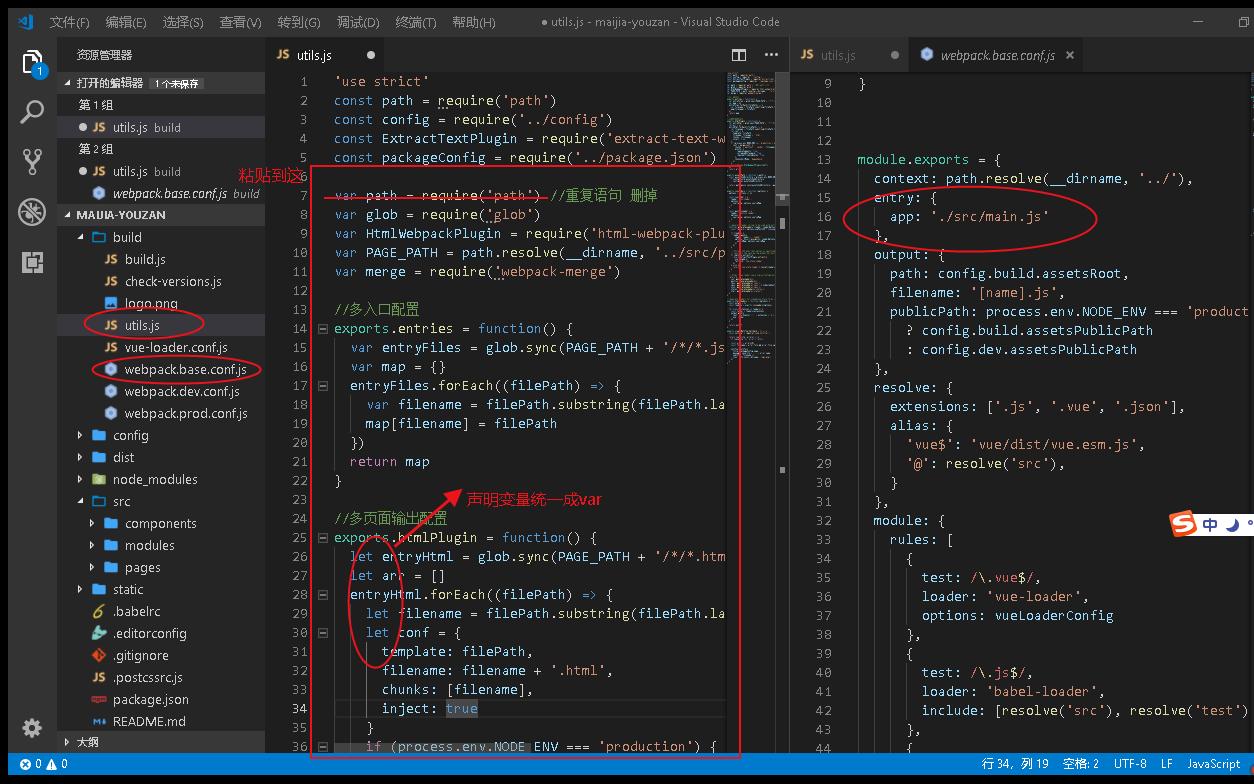Open .babelrc file
1254x784 pixels.
point(160,611)
